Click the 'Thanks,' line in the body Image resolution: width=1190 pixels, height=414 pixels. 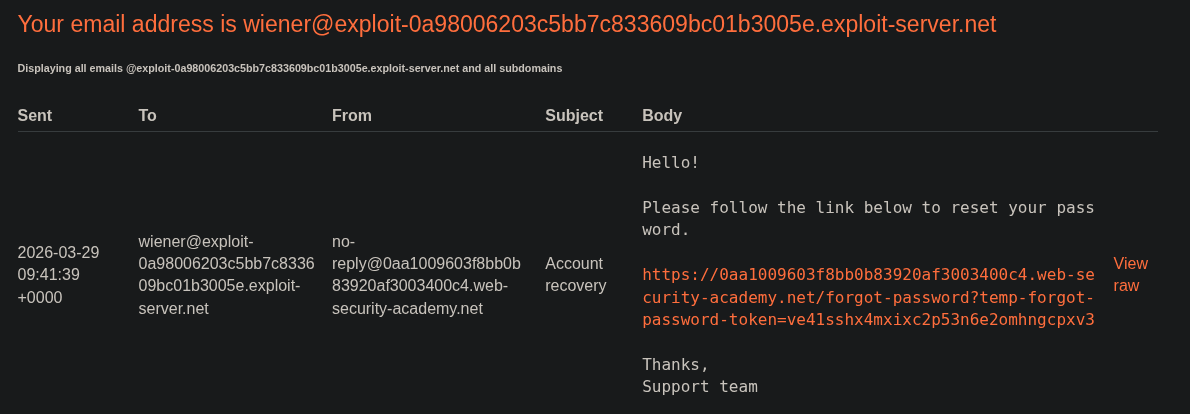[x=675, y=364]
